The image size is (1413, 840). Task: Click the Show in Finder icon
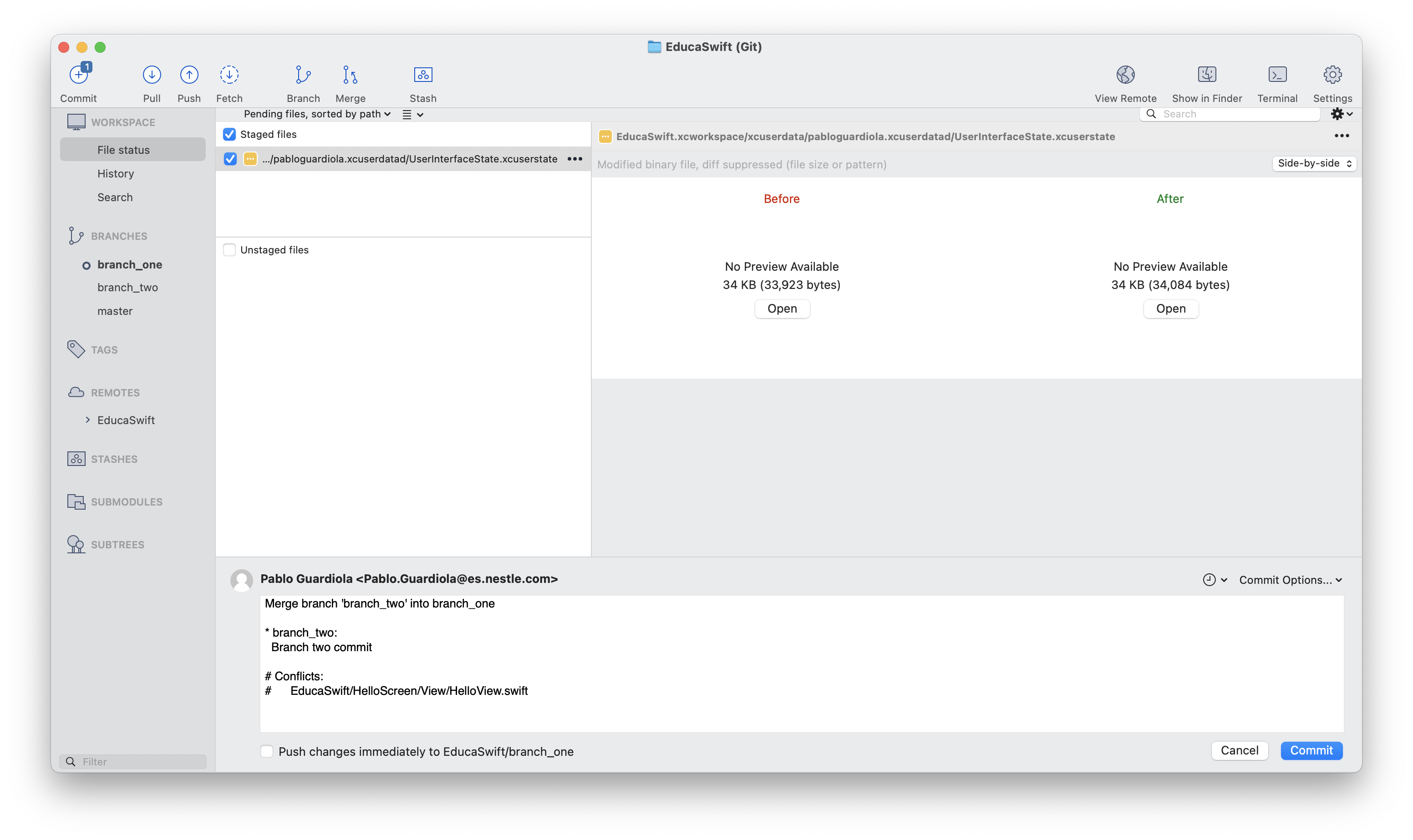(x=1207, y=75)
